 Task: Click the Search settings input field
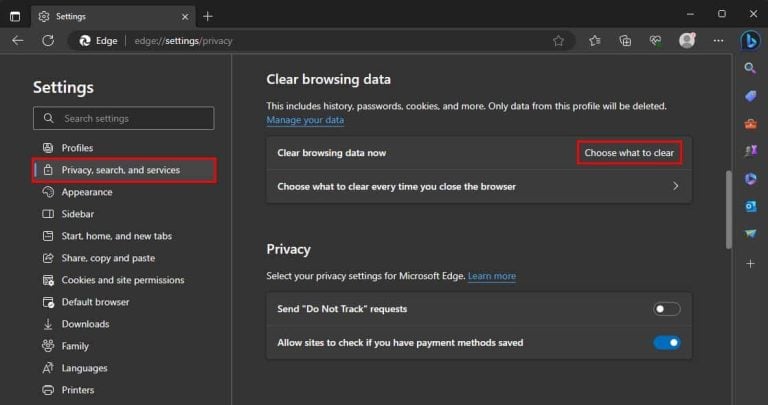tap(124, 118)
